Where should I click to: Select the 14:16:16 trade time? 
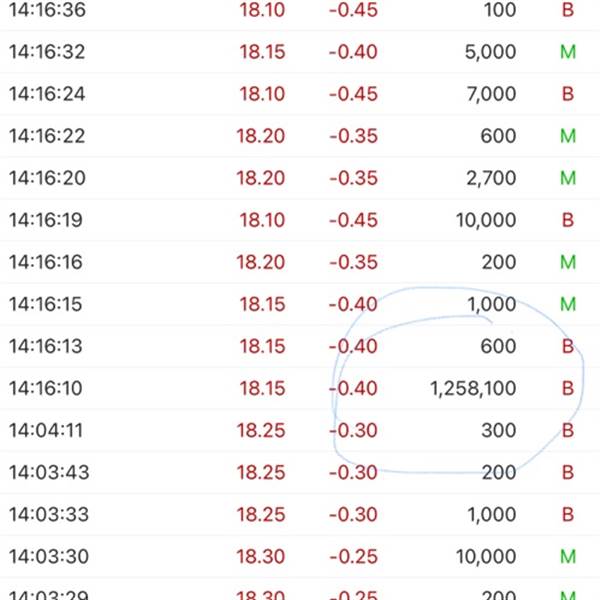tap(46, 262)
